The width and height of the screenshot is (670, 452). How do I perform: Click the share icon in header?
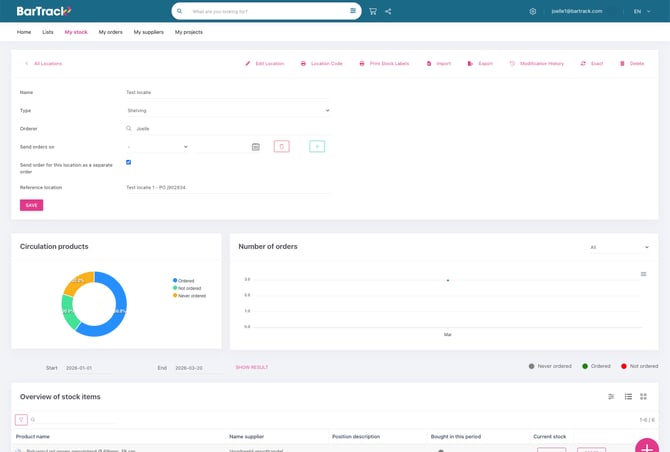[x=388, y=11]
